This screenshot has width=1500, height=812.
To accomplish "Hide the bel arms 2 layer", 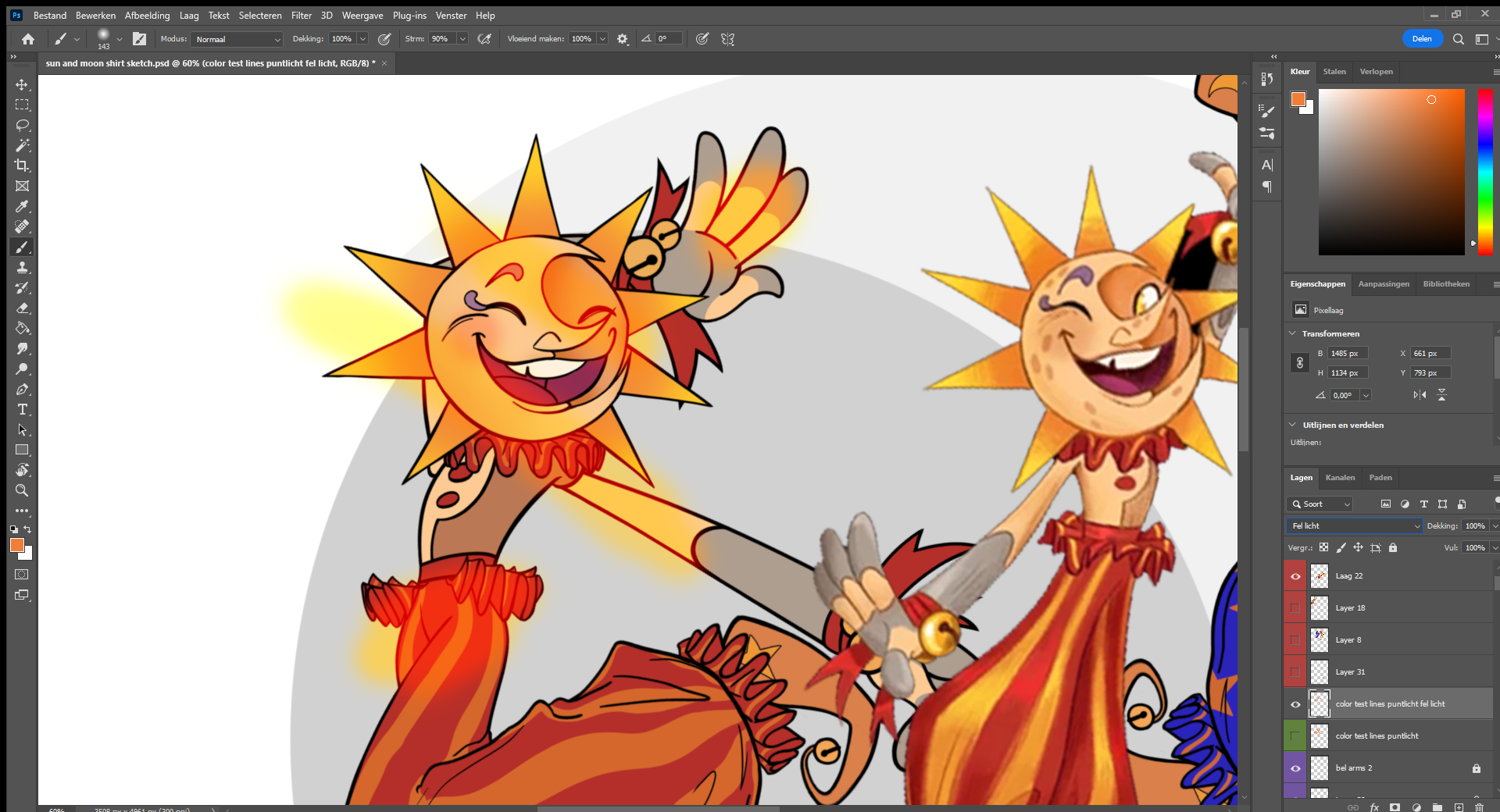I will coord(1295,768).
